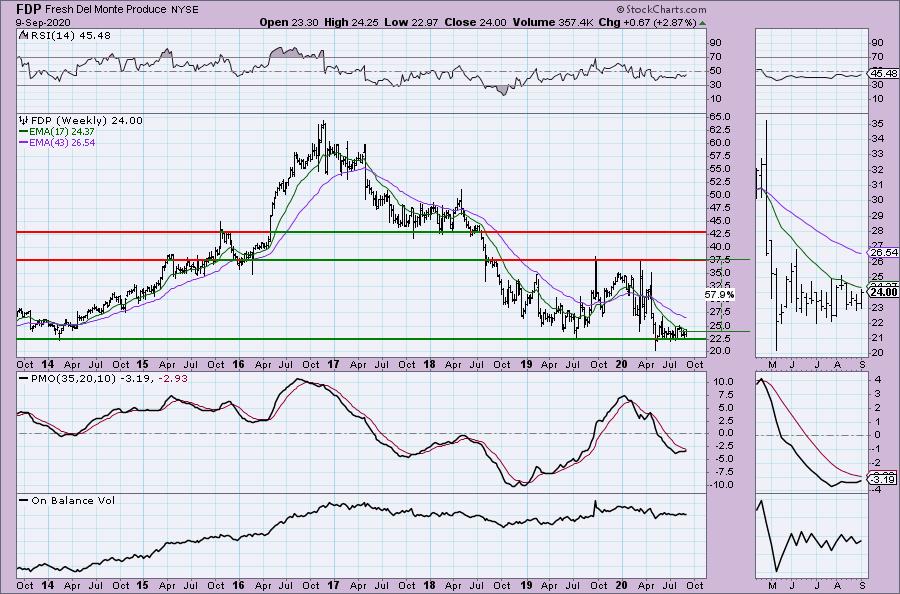Screen dimensions: 900x594
Task: Click the Volume 357.4K readout
Action: coord(552,22)
